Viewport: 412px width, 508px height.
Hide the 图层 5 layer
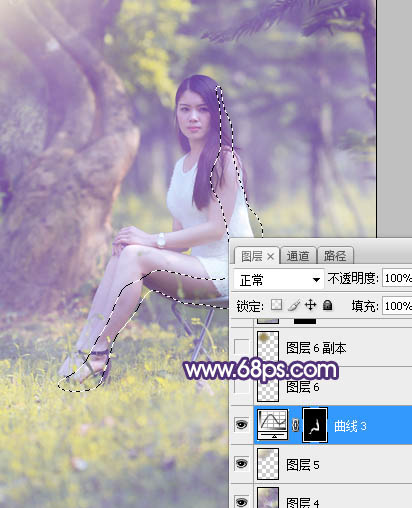[x=241, y=464]
